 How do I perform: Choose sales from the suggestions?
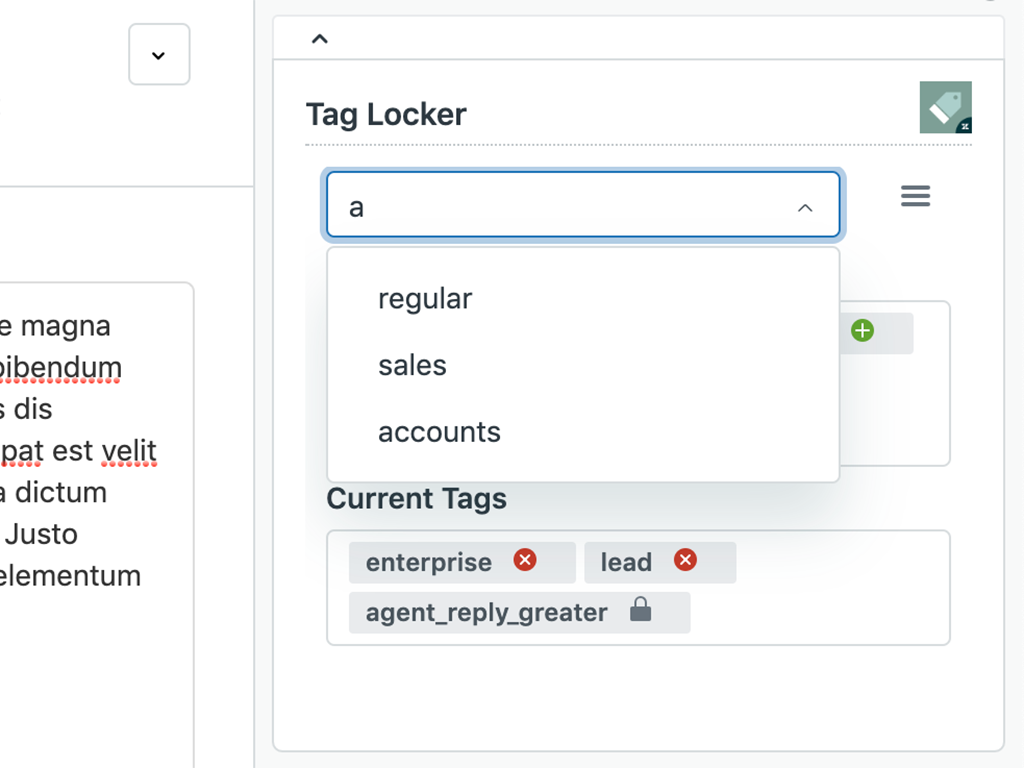[x=412, y=365]
